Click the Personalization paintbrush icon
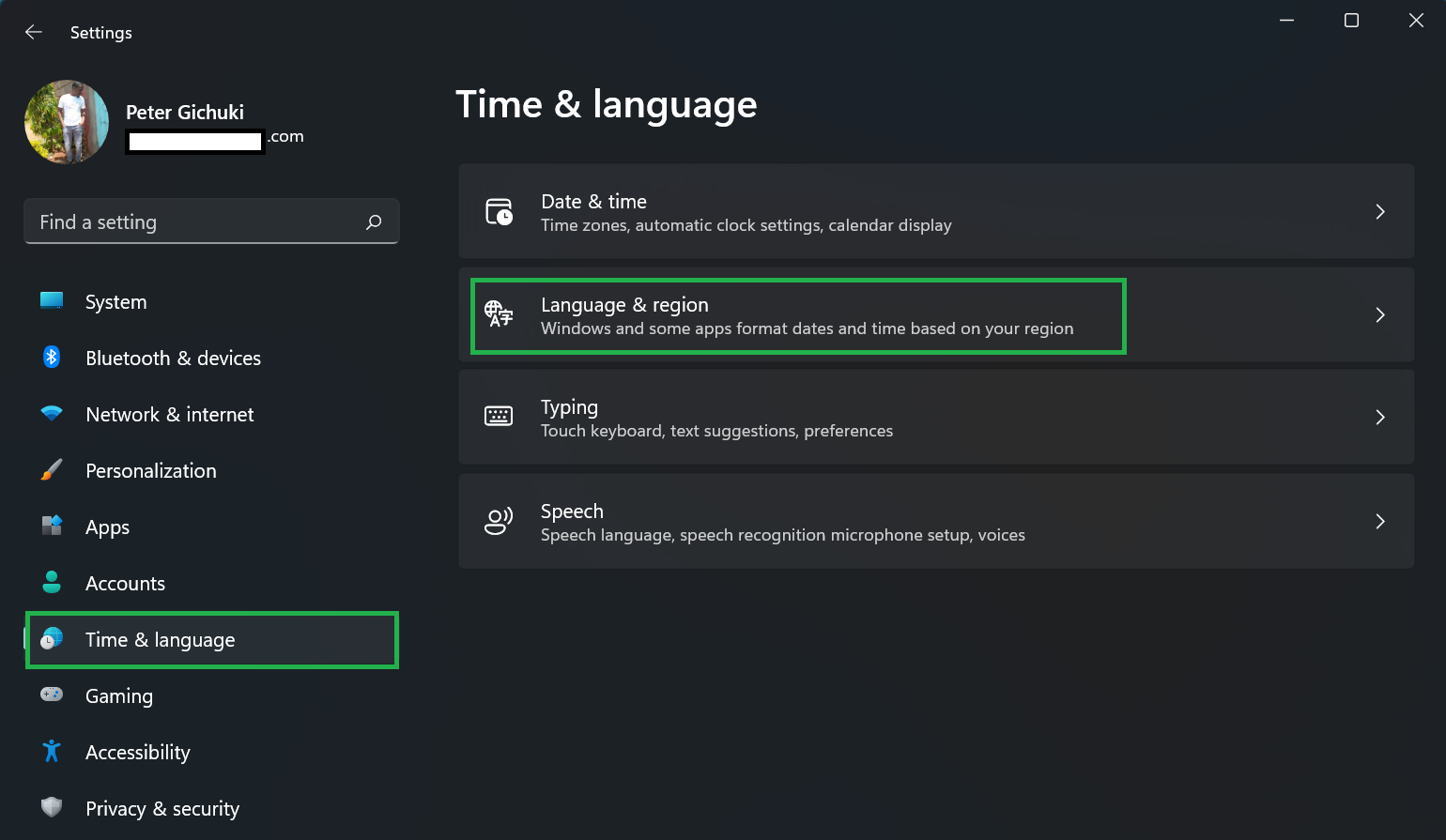The image size is (1446, 840). (52, 470)
